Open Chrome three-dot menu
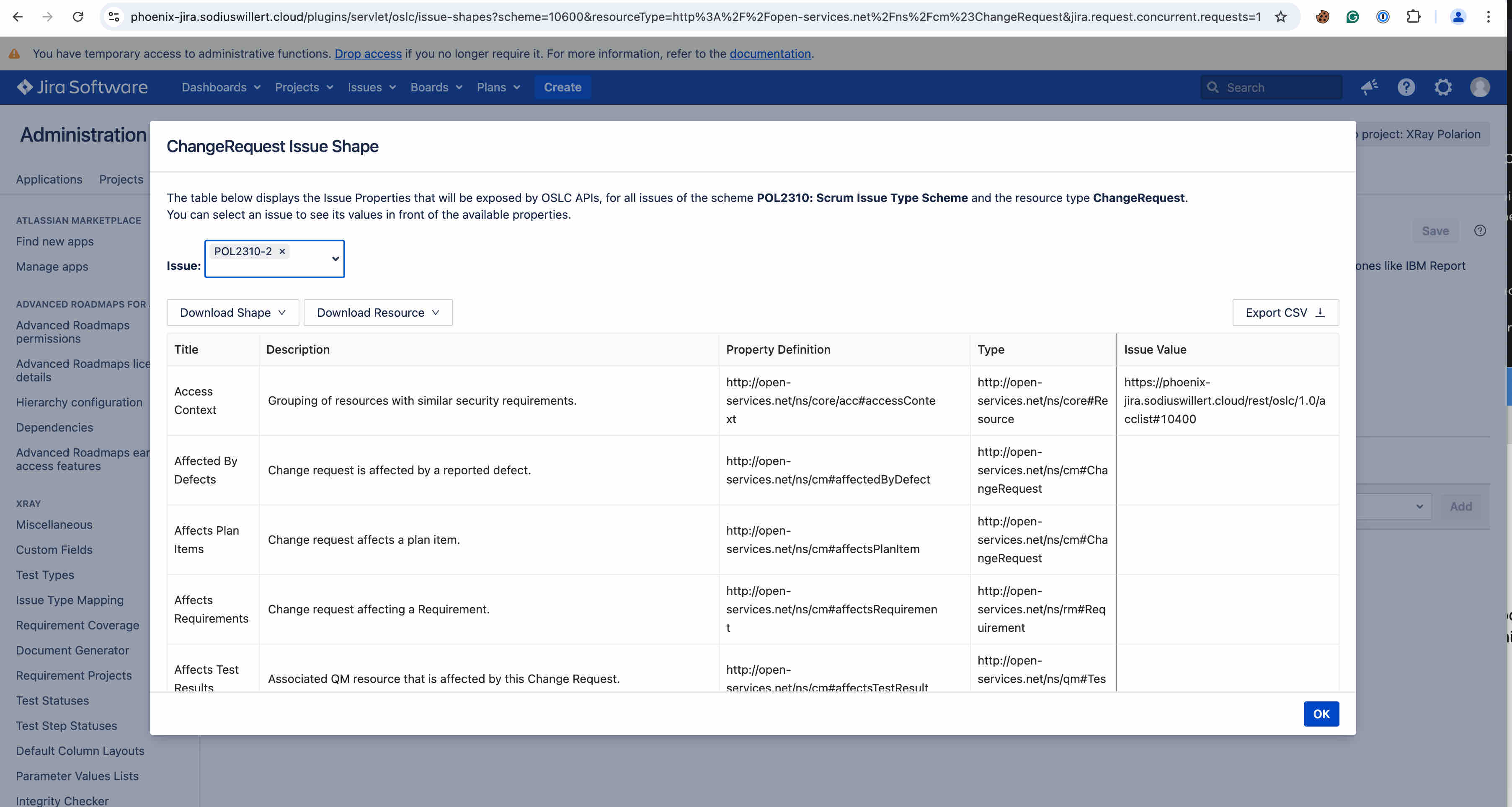 1489,17
